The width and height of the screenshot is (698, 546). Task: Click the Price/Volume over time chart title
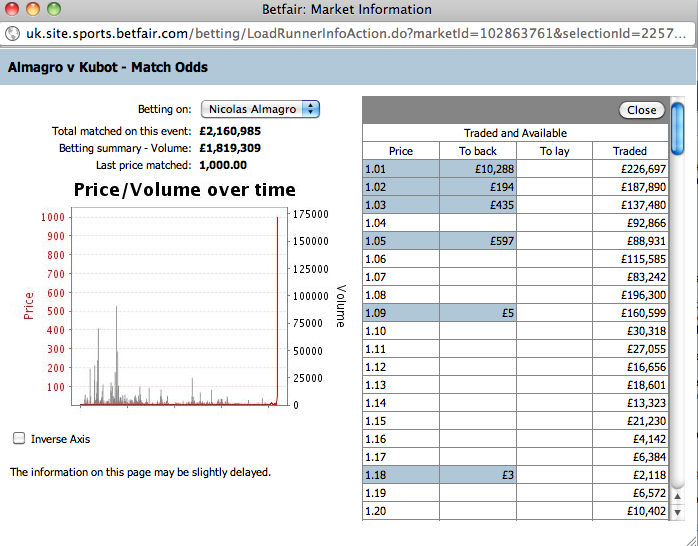tap(184, 190)
